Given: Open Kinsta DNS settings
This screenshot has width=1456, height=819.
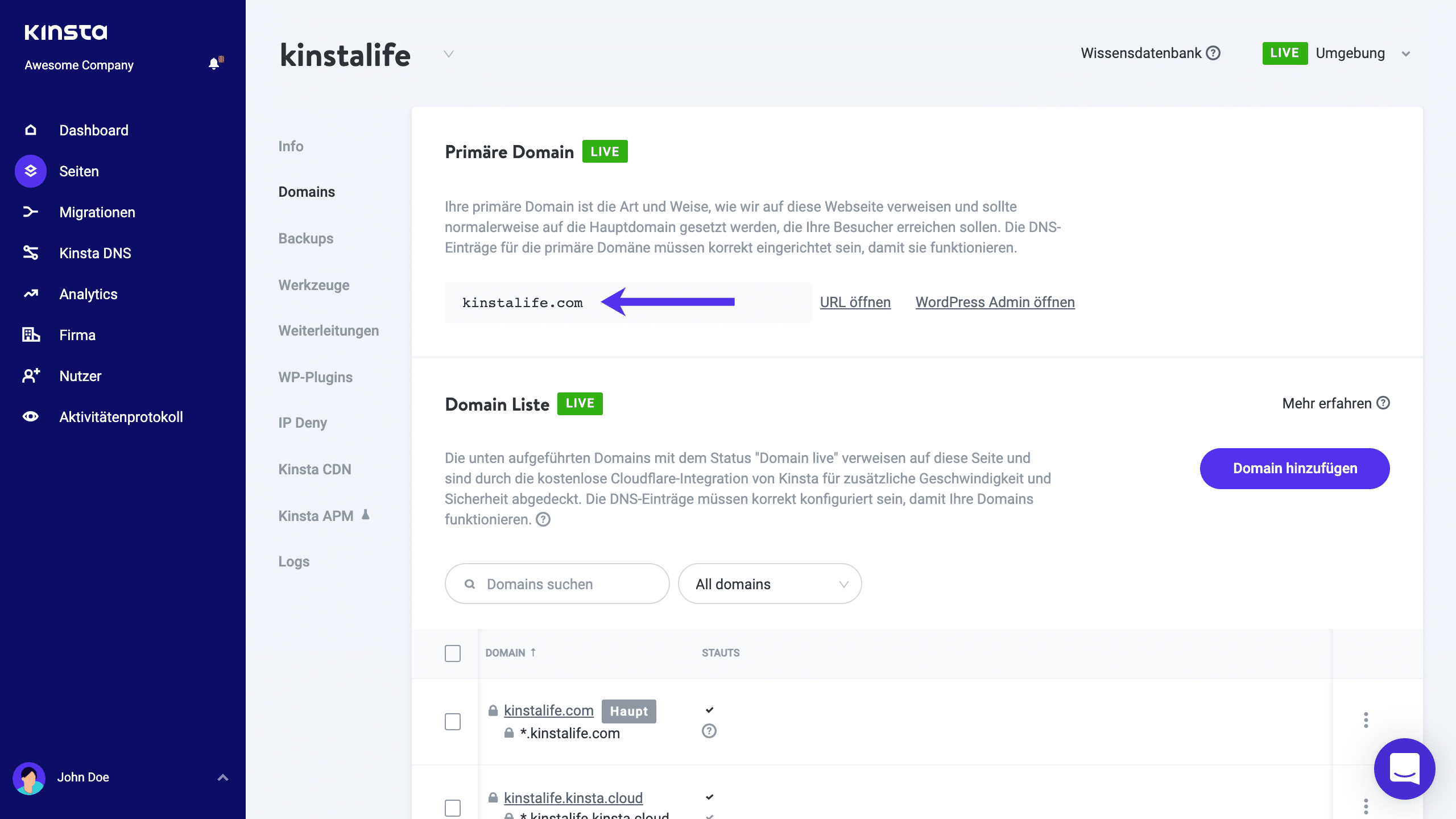Looking at the screenshot, I should [95, 253].
